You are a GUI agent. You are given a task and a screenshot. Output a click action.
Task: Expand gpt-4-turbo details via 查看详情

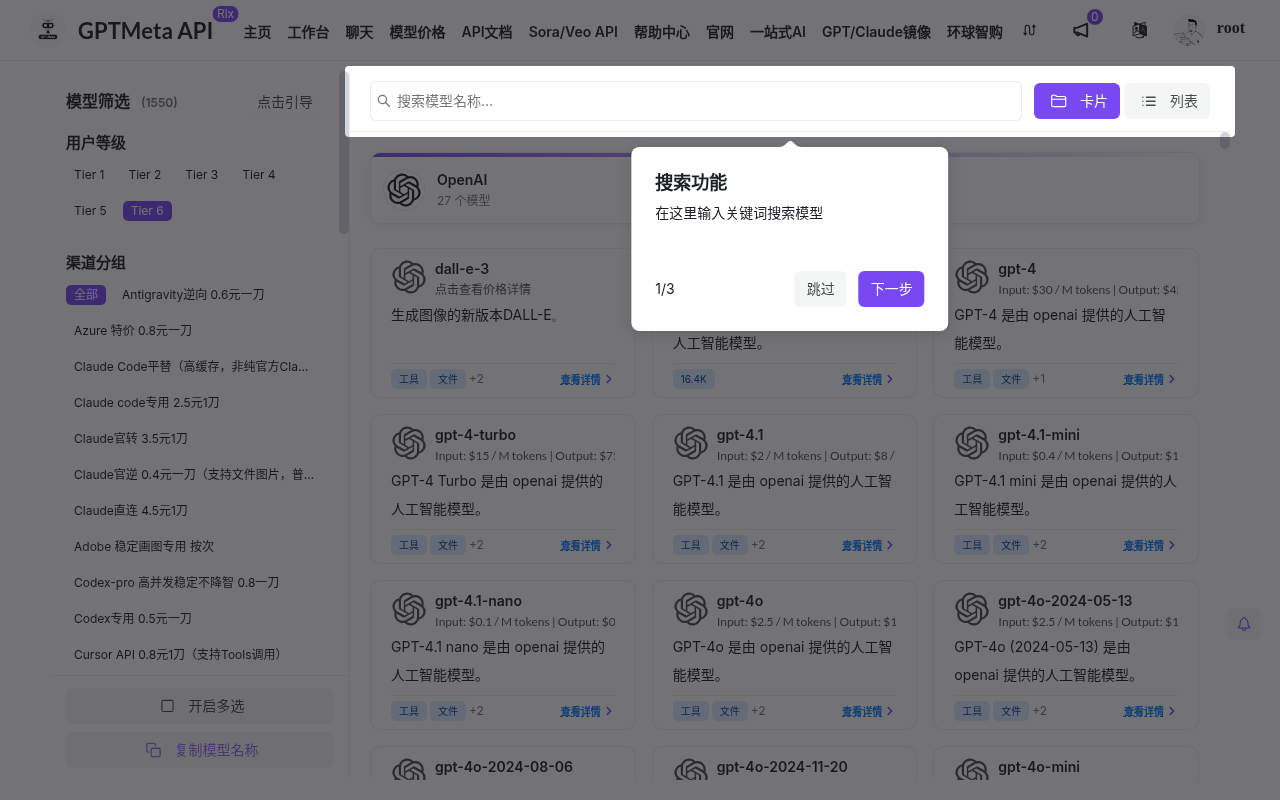click(x=587, y=545)
